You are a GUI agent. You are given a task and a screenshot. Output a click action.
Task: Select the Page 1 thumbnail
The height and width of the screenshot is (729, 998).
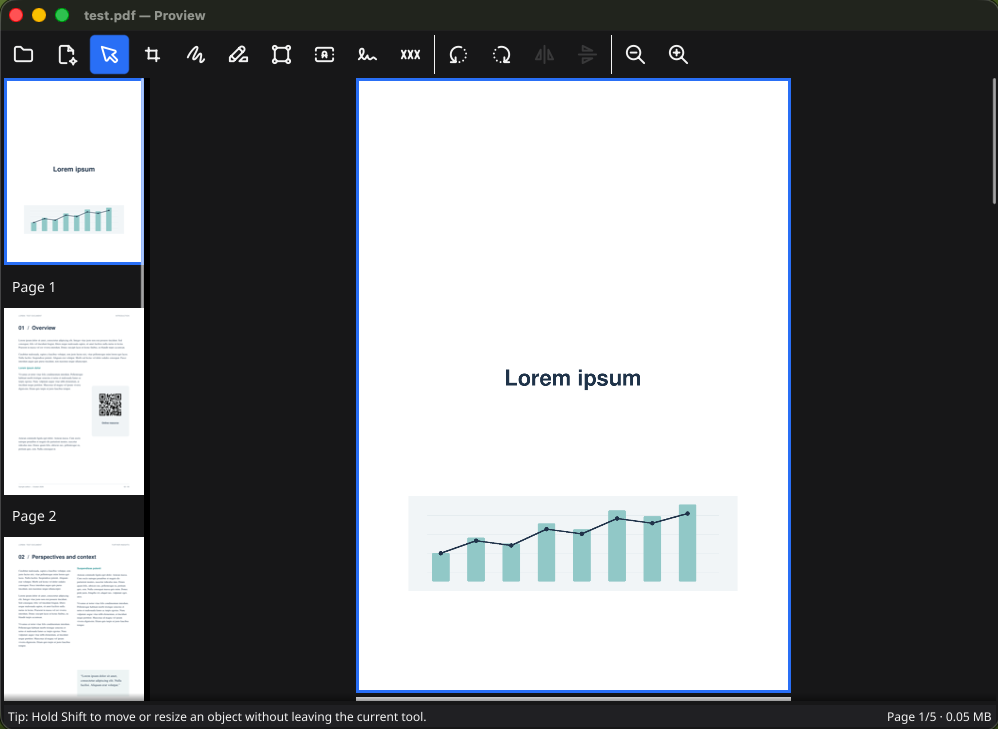74,171
